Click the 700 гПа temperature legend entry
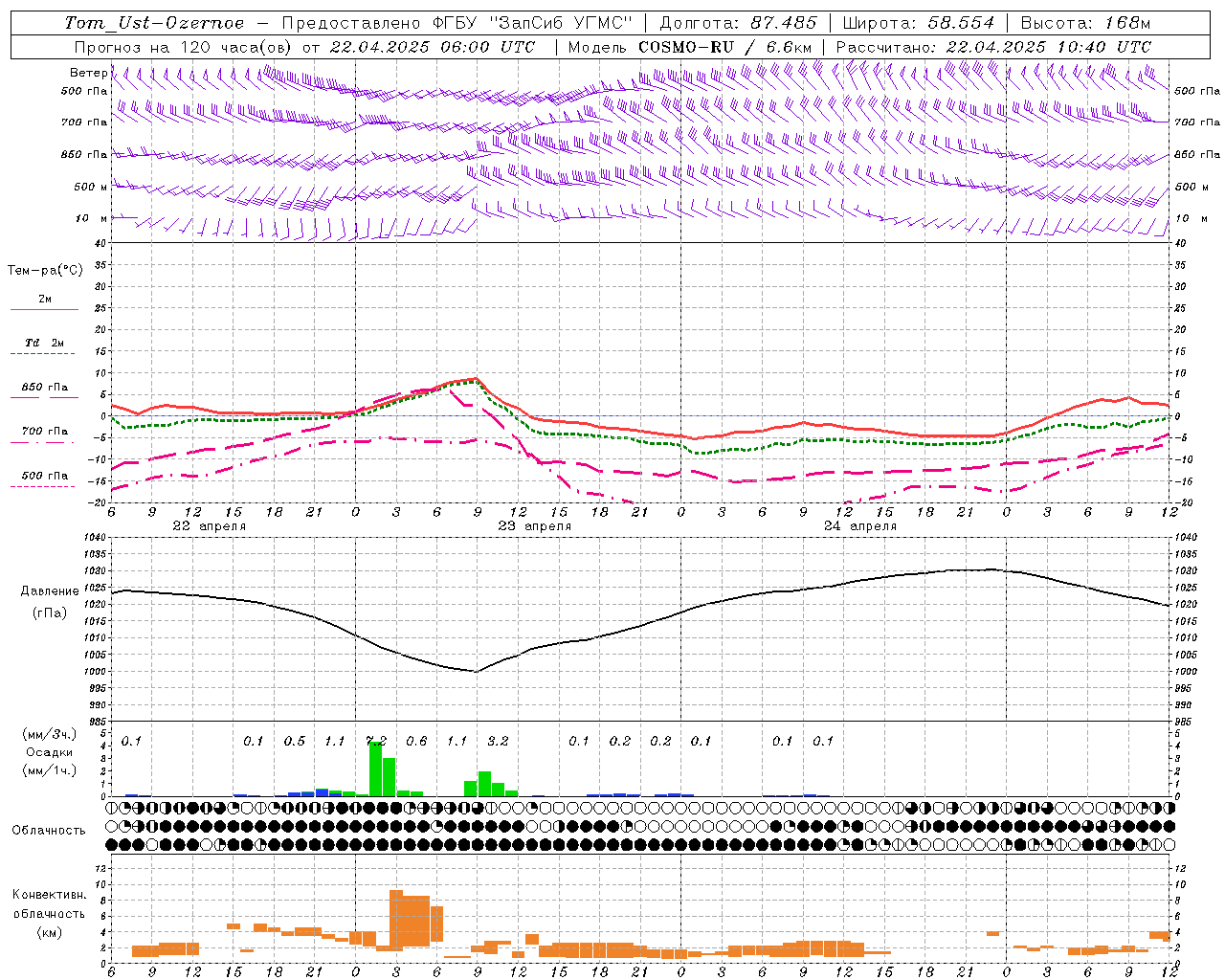 pyautogui.click(x=44, y=432)
